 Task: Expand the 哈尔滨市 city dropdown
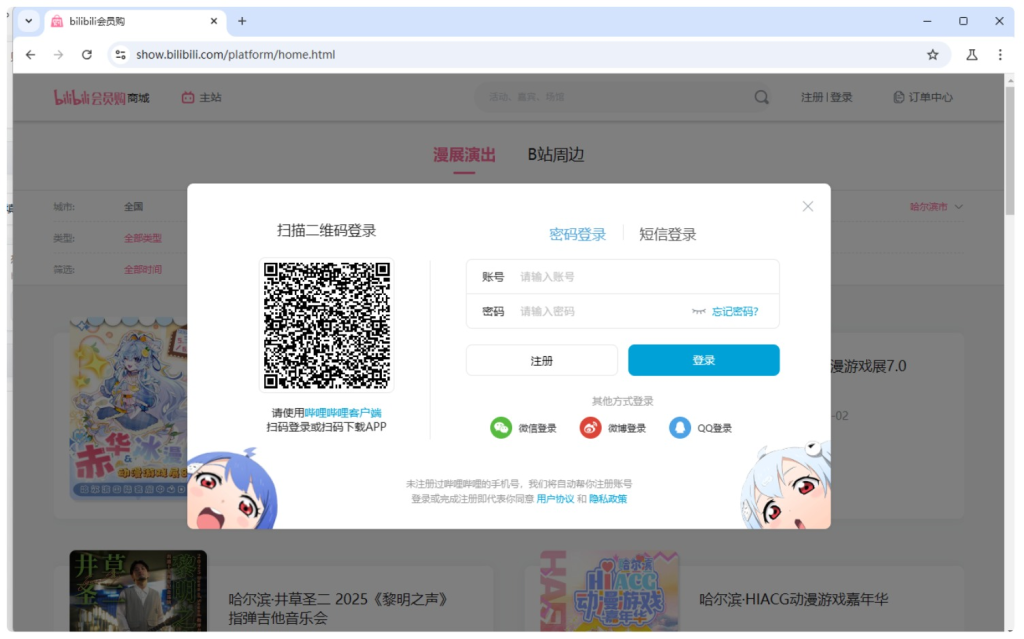(936, 206)
